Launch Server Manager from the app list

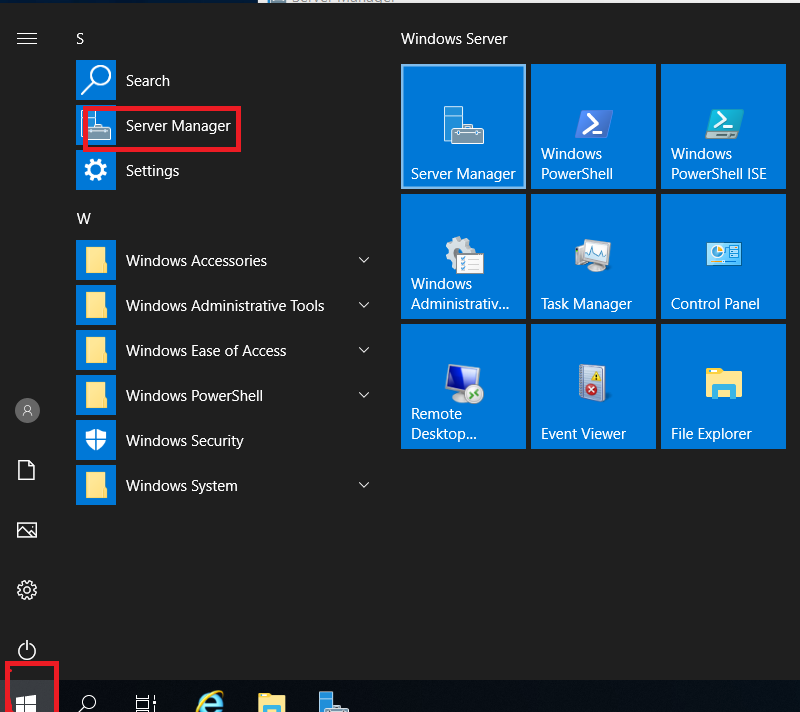(x=224, y=125)
